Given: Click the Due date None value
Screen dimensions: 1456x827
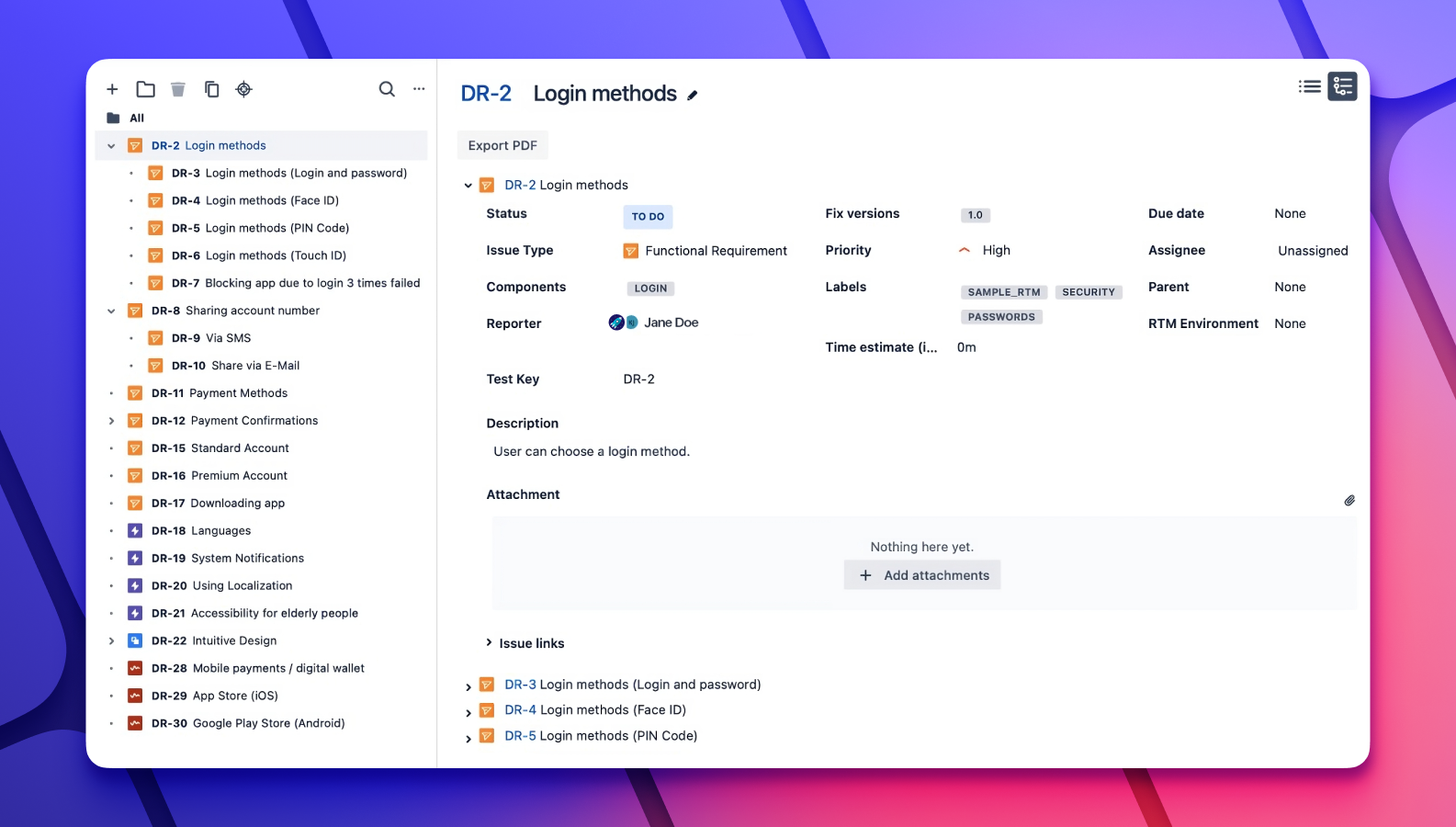Looking at the screenshot, I should click(x=1290, y=213).
